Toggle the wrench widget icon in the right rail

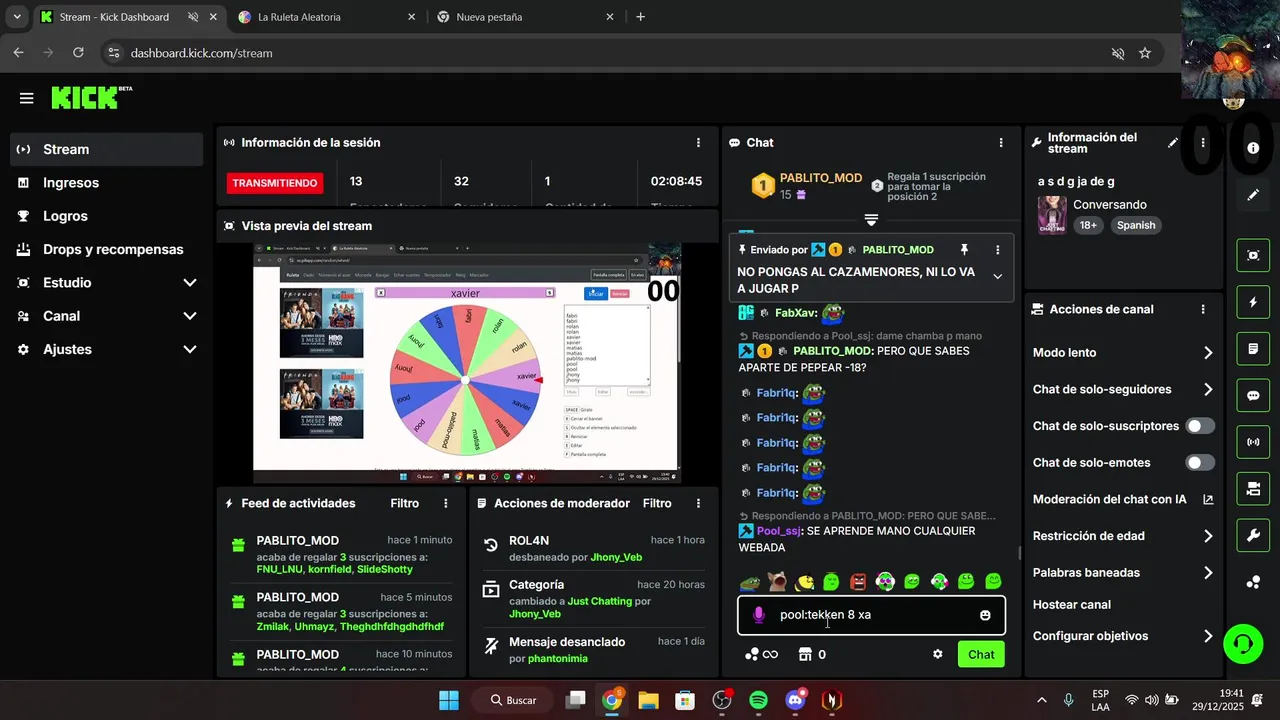1253,536
